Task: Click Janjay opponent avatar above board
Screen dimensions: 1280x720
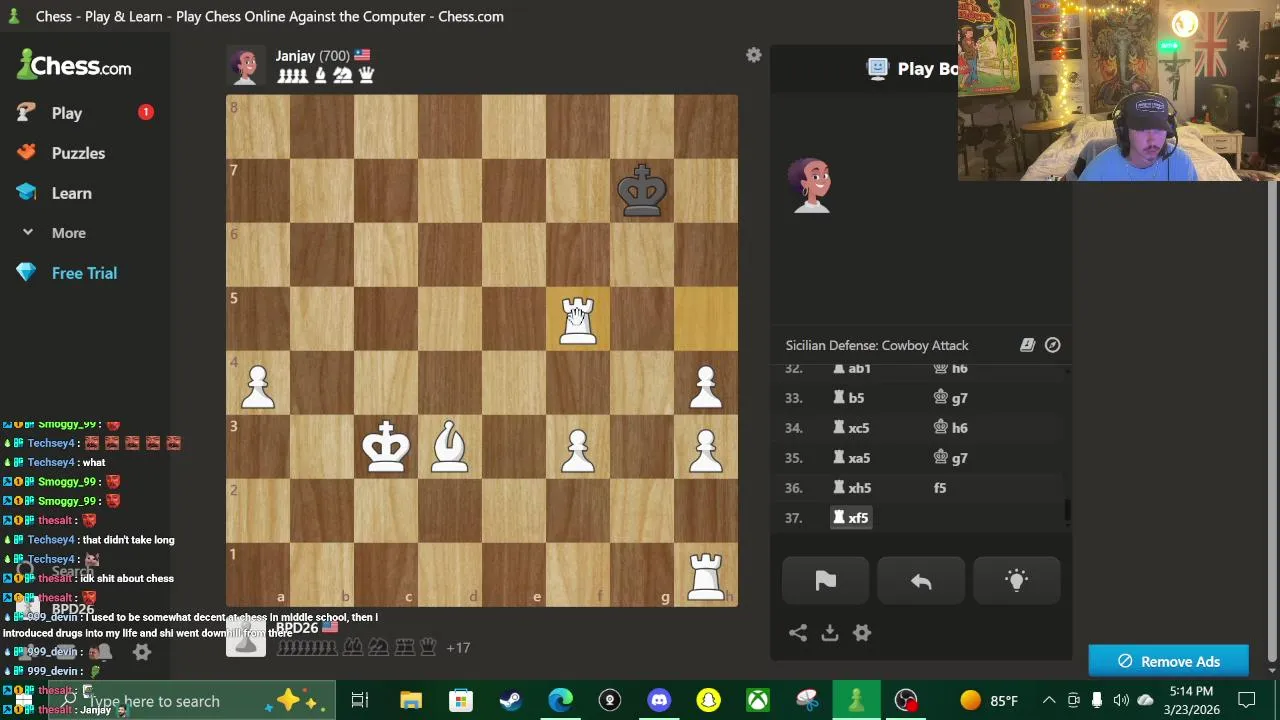Action: click(245, 65)
